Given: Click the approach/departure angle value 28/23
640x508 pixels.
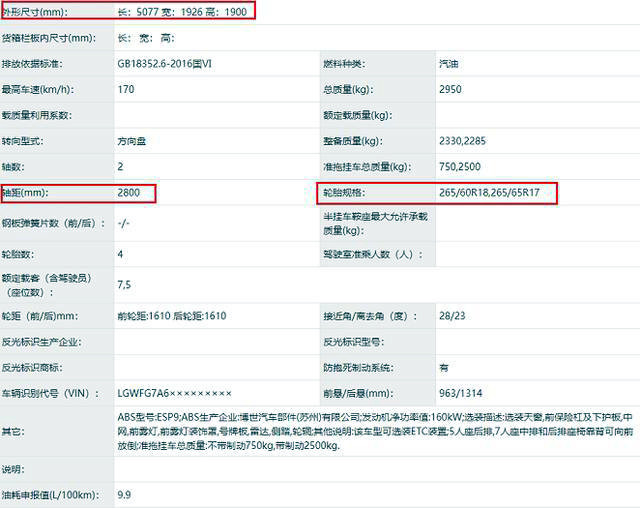Looking at the screenshot, I should [452, 316].
